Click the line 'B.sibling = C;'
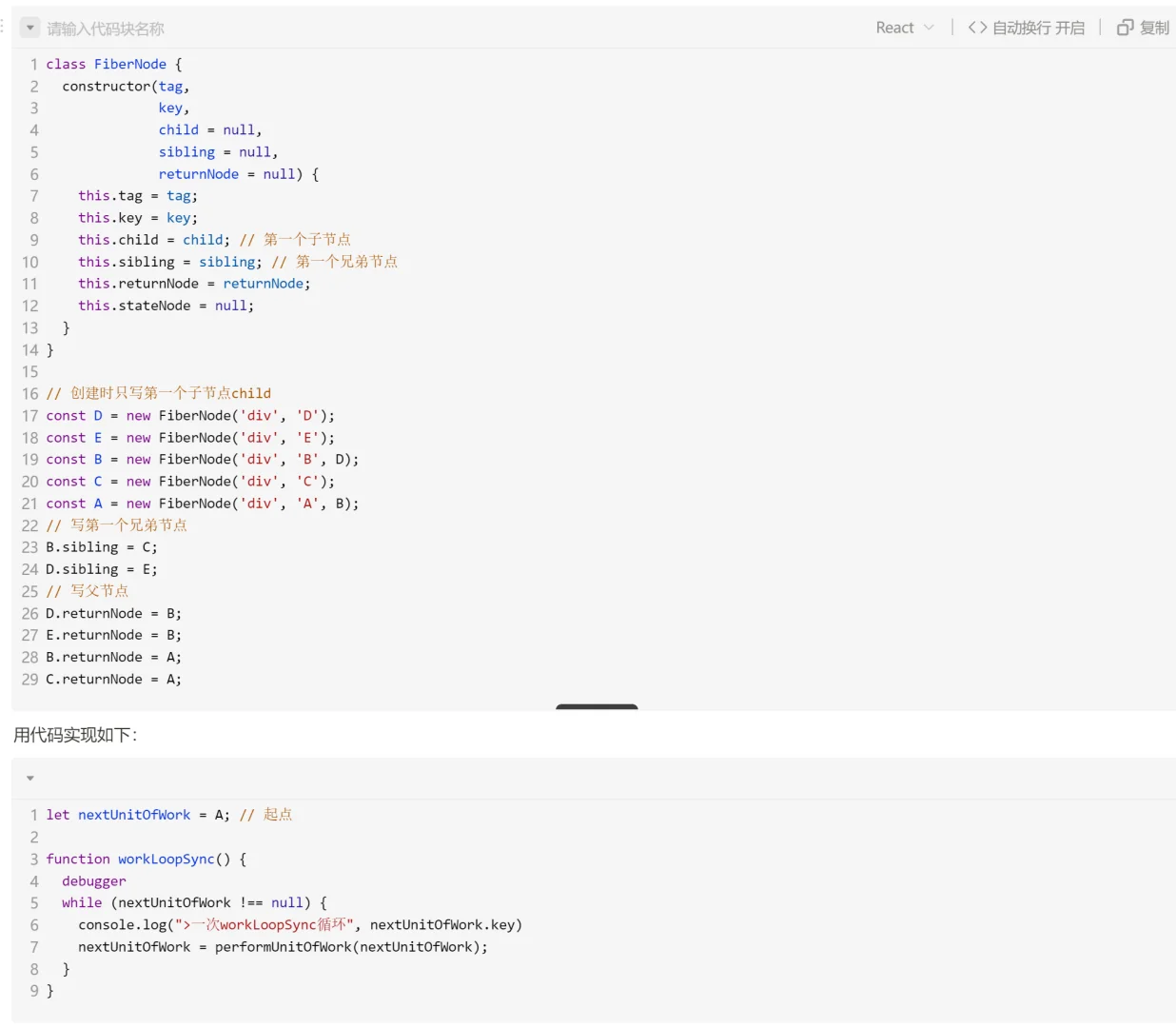 point(102,547)
